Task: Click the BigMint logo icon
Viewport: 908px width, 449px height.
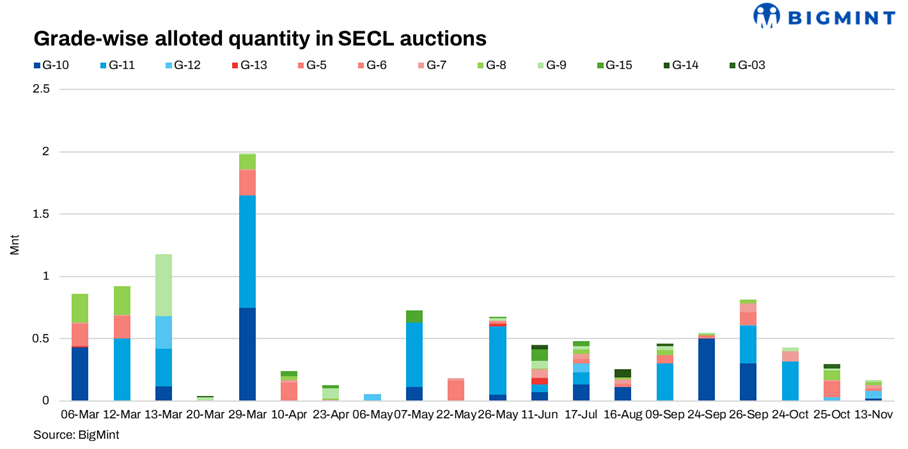Action: [766, 16]
